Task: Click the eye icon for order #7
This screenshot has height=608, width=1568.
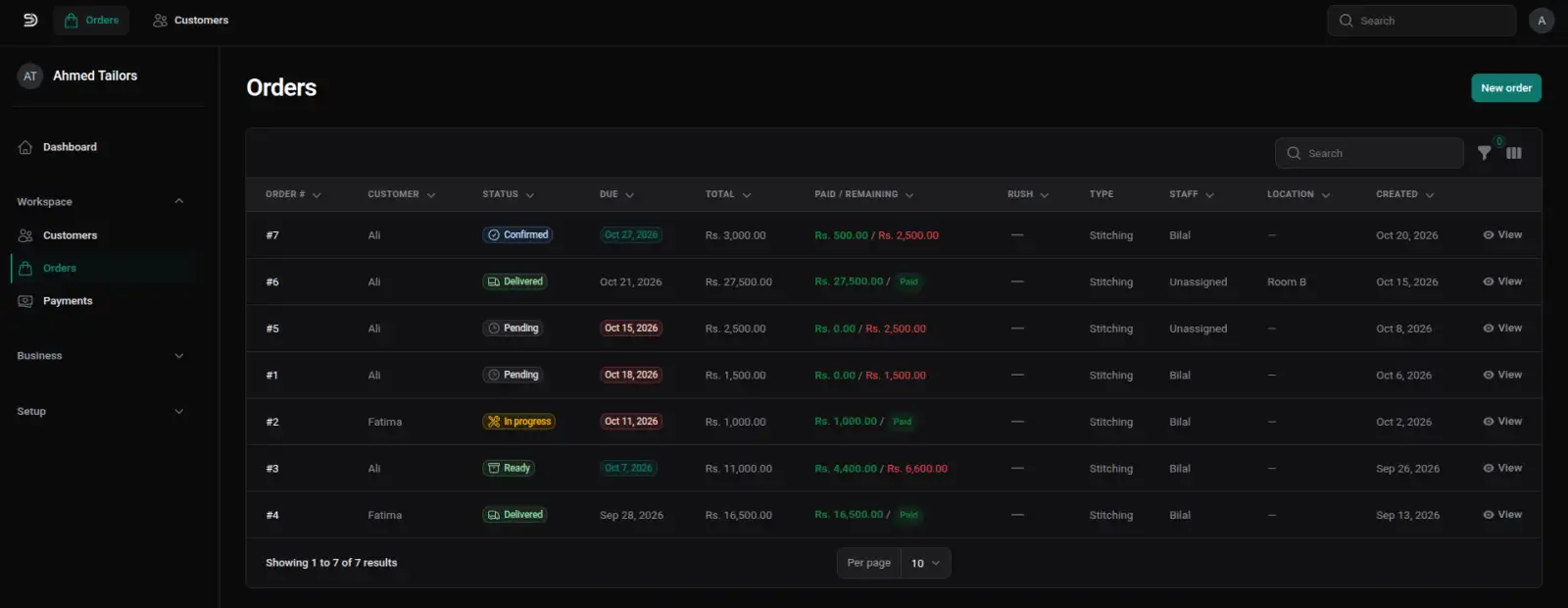Action: (1489, 235)
